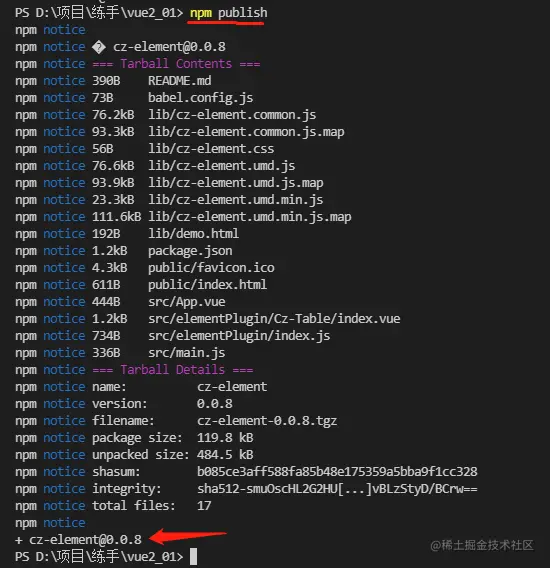Select the 'lib/cz-element.css' file path
This screenshot has width=550, height=568.
click(211, 149)
